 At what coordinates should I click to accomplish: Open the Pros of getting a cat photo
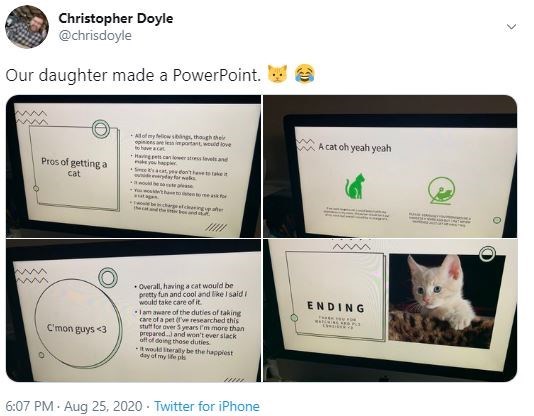click(134, 166)
